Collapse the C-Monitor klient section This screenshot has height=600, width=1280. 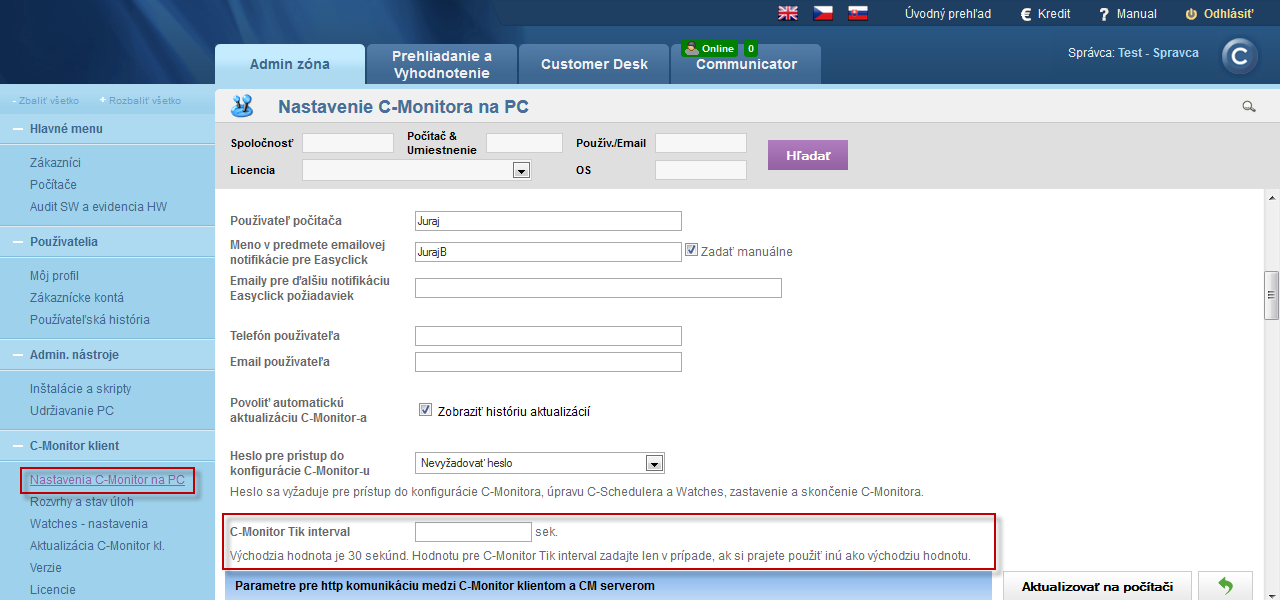[19, 446]
